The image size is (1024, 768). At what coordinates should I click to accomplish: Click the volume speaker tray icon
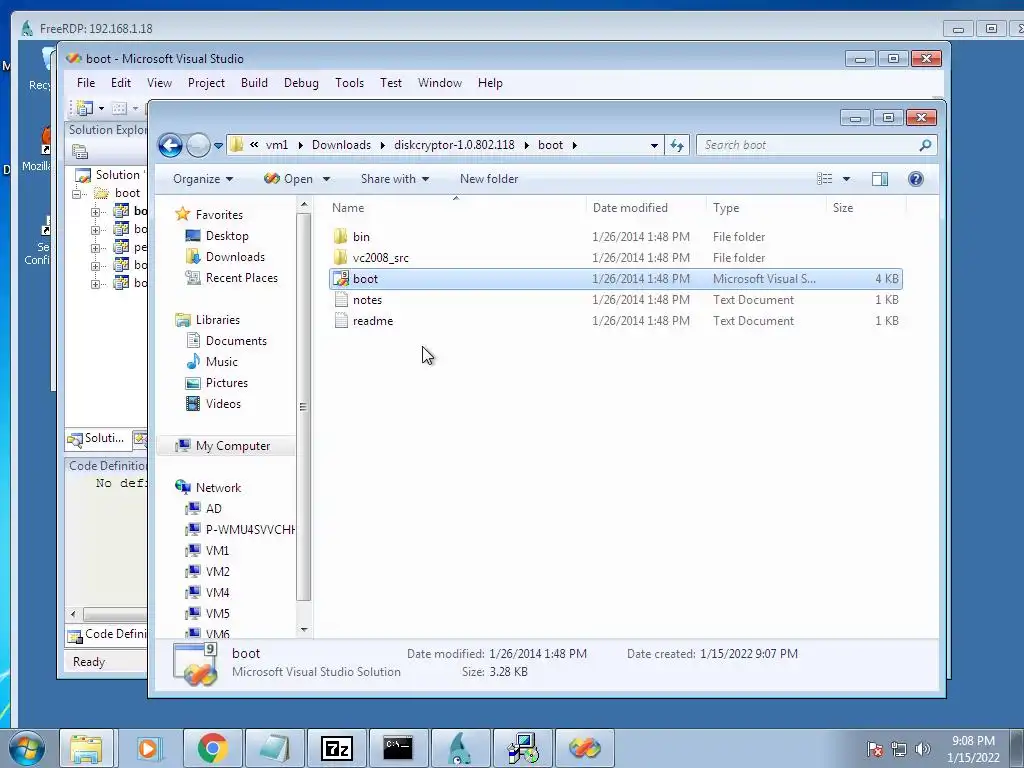tap(922, 749)
